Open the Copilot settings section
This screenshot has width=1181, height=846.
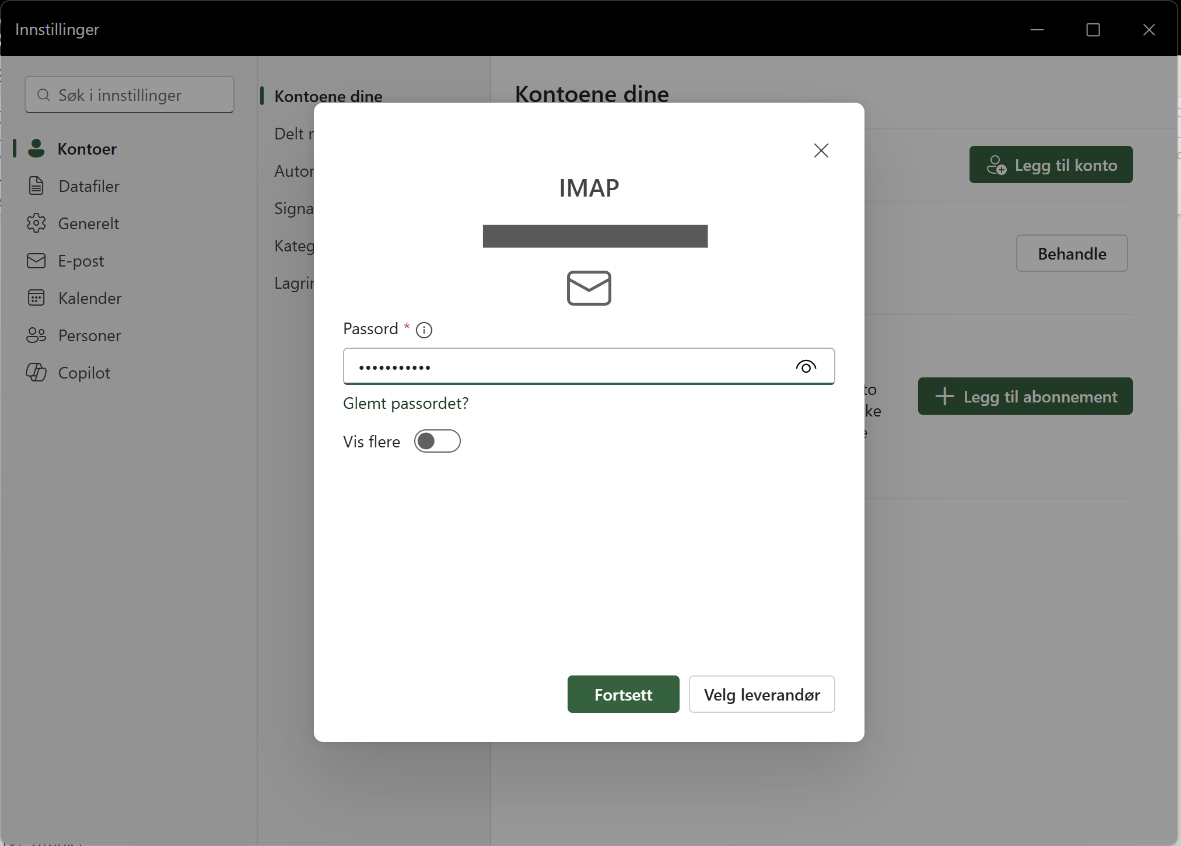(x=128, y=372)
